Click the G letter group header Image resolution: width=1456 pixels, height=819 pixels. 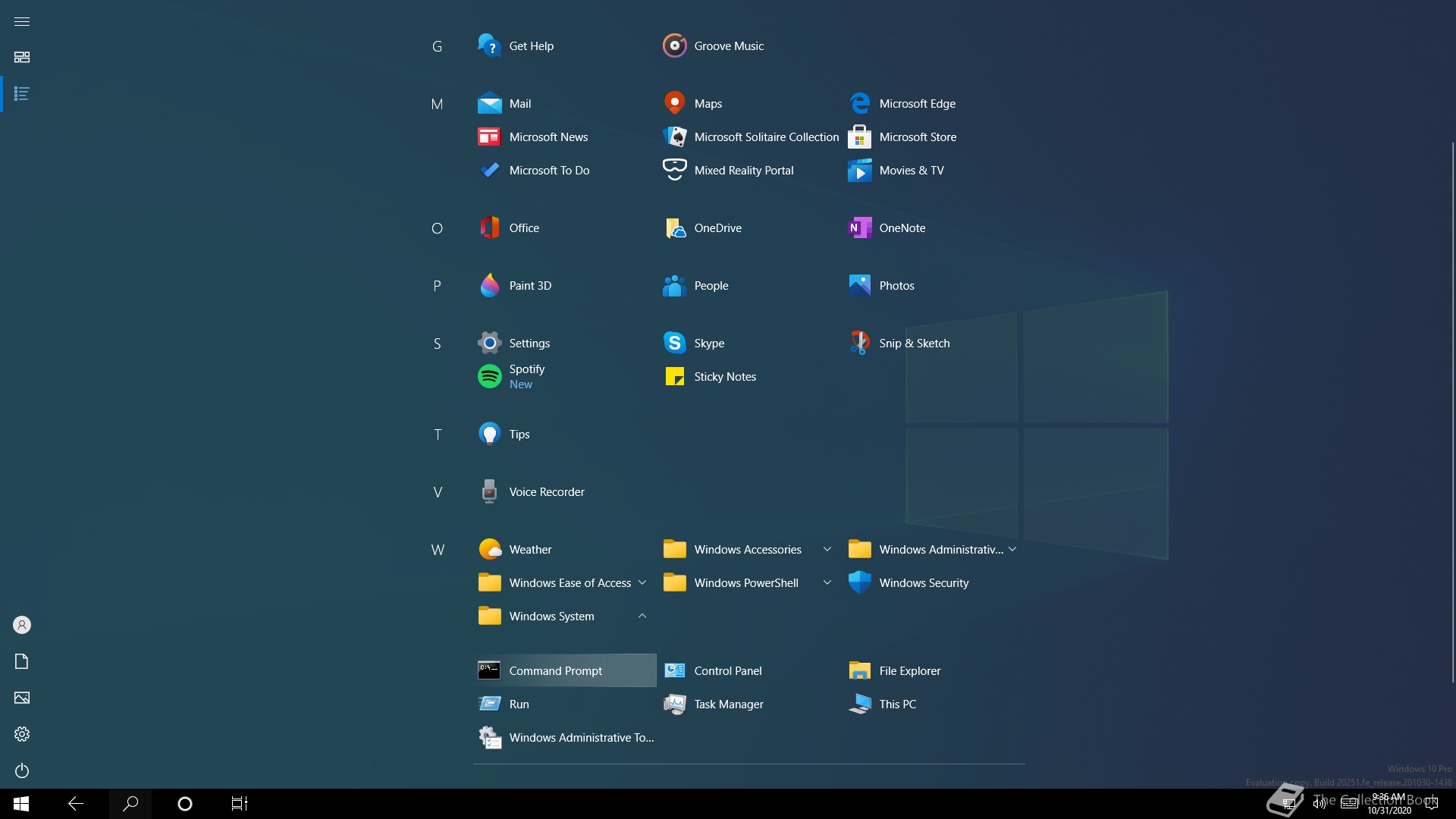[x=437, y=46]
